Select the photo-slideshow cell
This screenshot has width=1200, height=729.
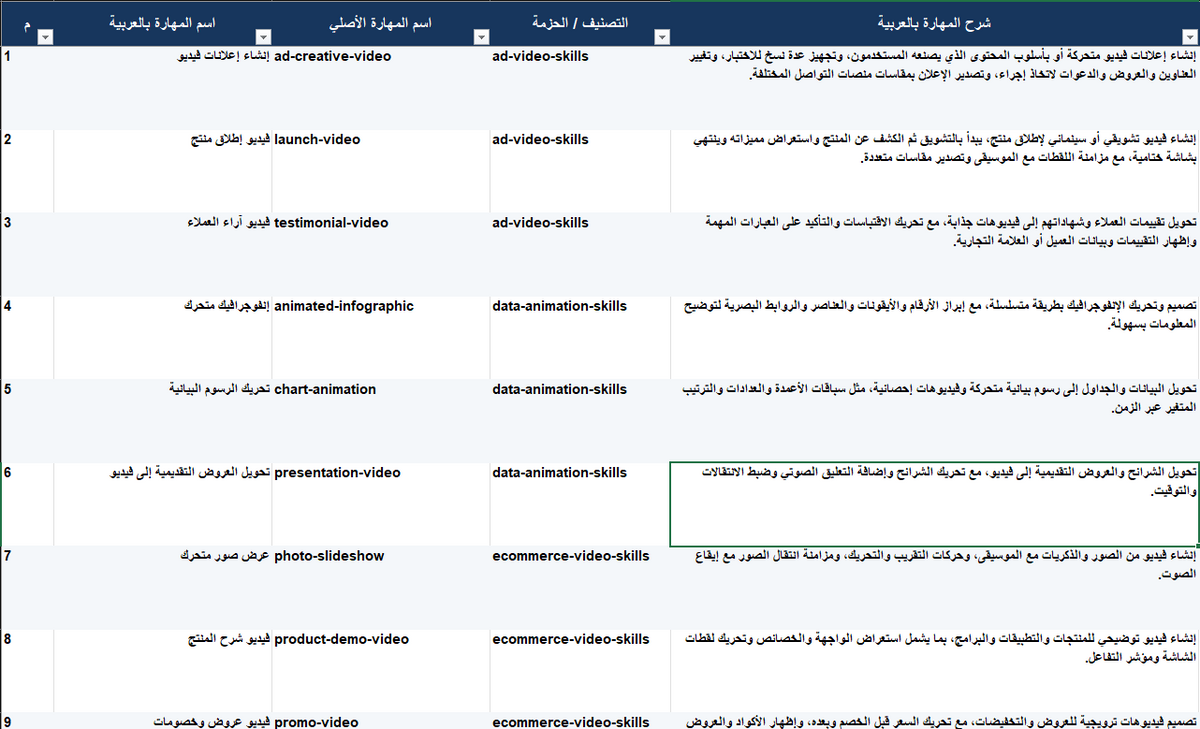click(x=379, y=587)
